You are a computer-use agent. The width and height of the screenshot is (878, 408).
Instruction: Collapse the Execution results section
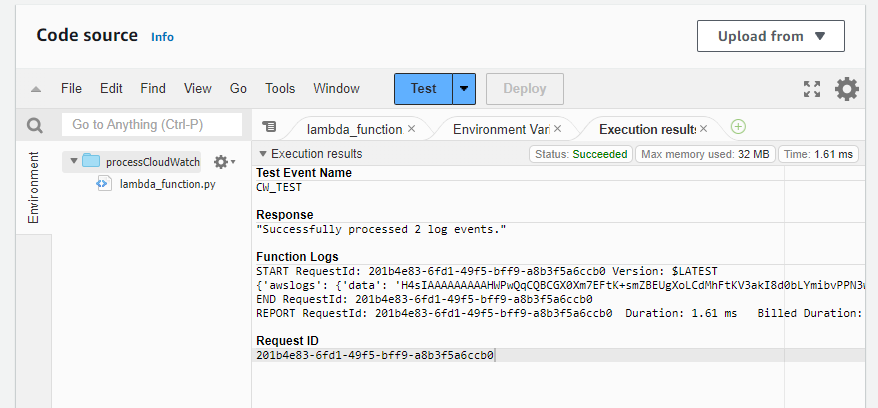click(263, 154)
